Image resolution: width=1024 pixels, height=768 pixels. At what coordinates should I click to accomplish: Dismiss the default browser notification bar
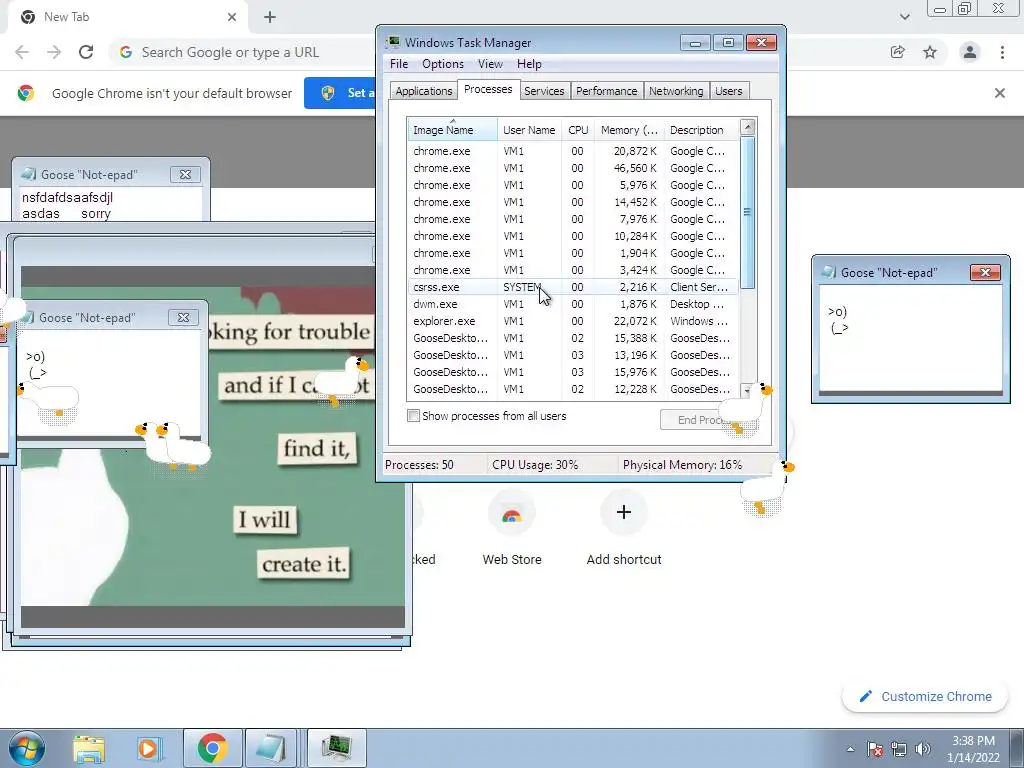(1000, 93)
